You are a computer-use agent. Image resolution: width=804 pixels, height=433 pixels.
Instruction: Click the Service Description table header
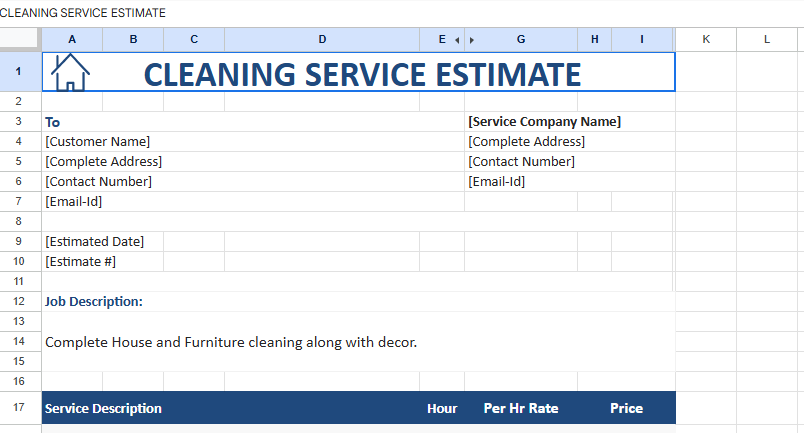pyautogui.click(x=104, y=408)
